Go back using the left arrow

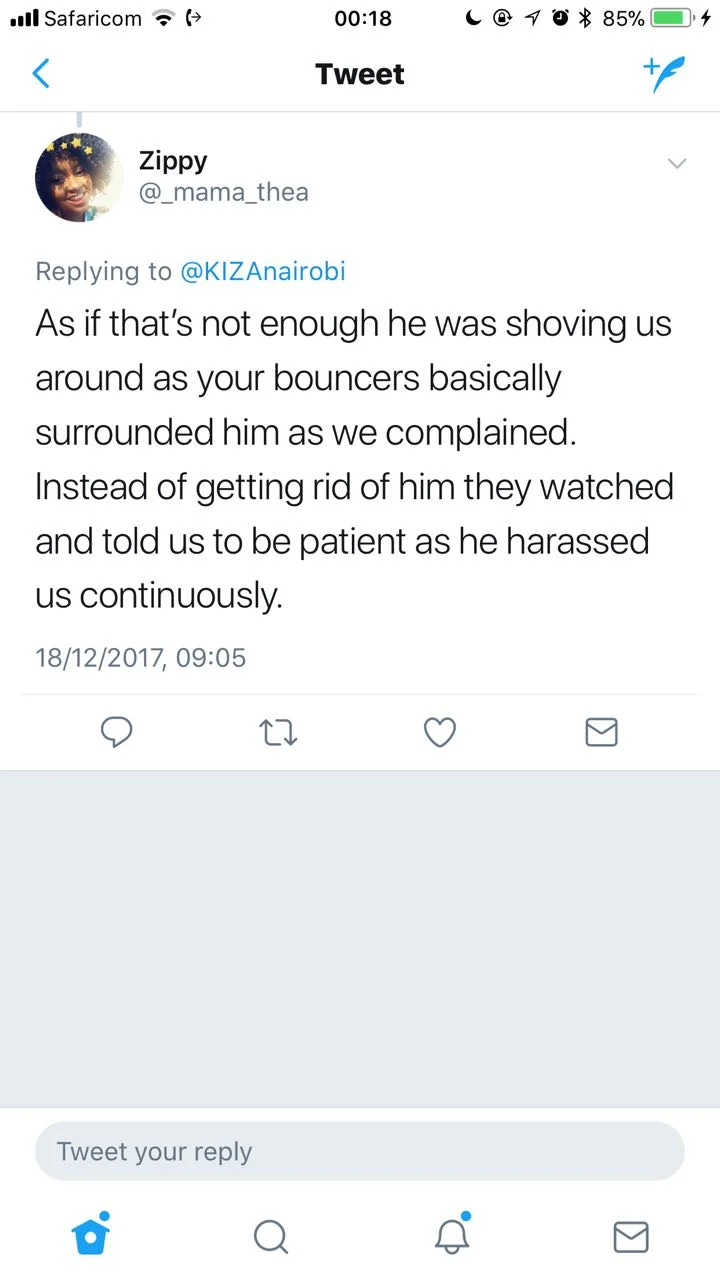41,74
